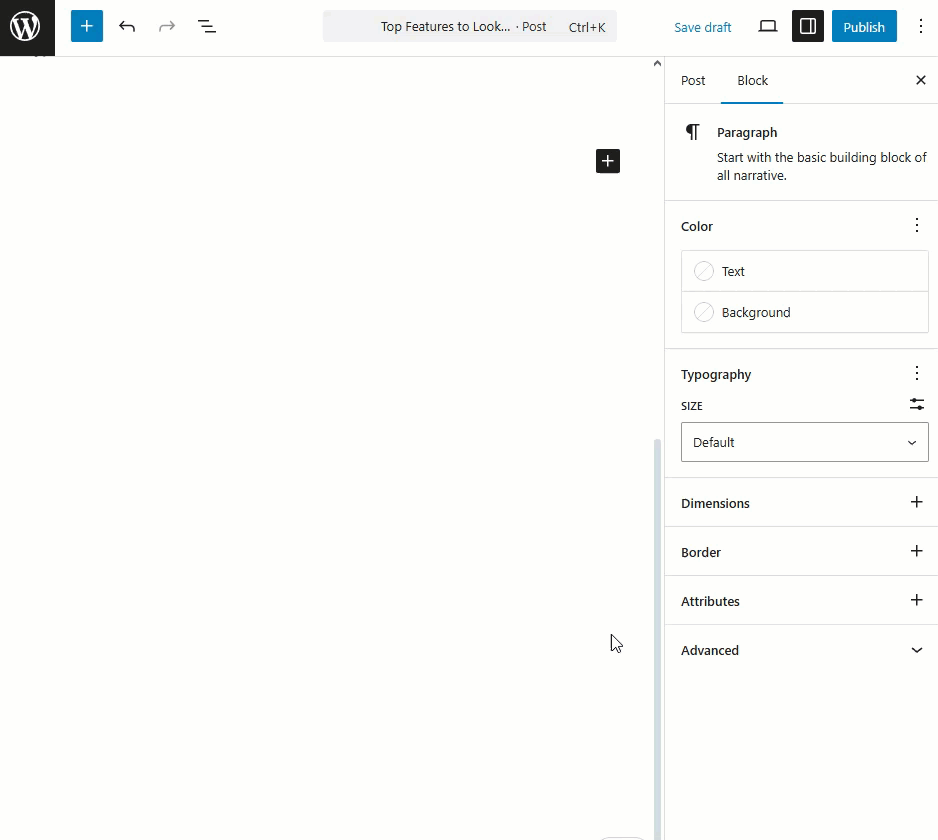Screen dimensions: 938x840
Task: Open the Color options menu
Action: pos(916,226)
